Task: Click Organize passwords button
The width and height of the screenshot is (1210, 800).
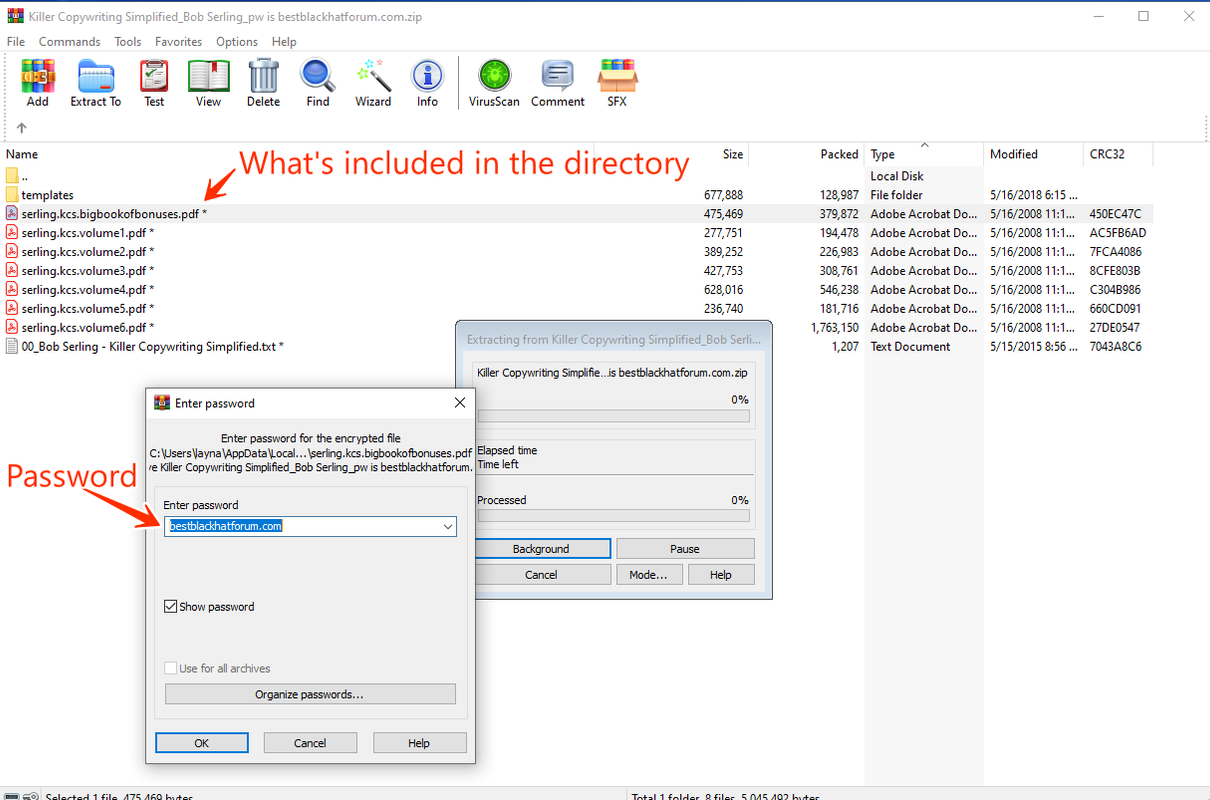Action: pos(310,694)
